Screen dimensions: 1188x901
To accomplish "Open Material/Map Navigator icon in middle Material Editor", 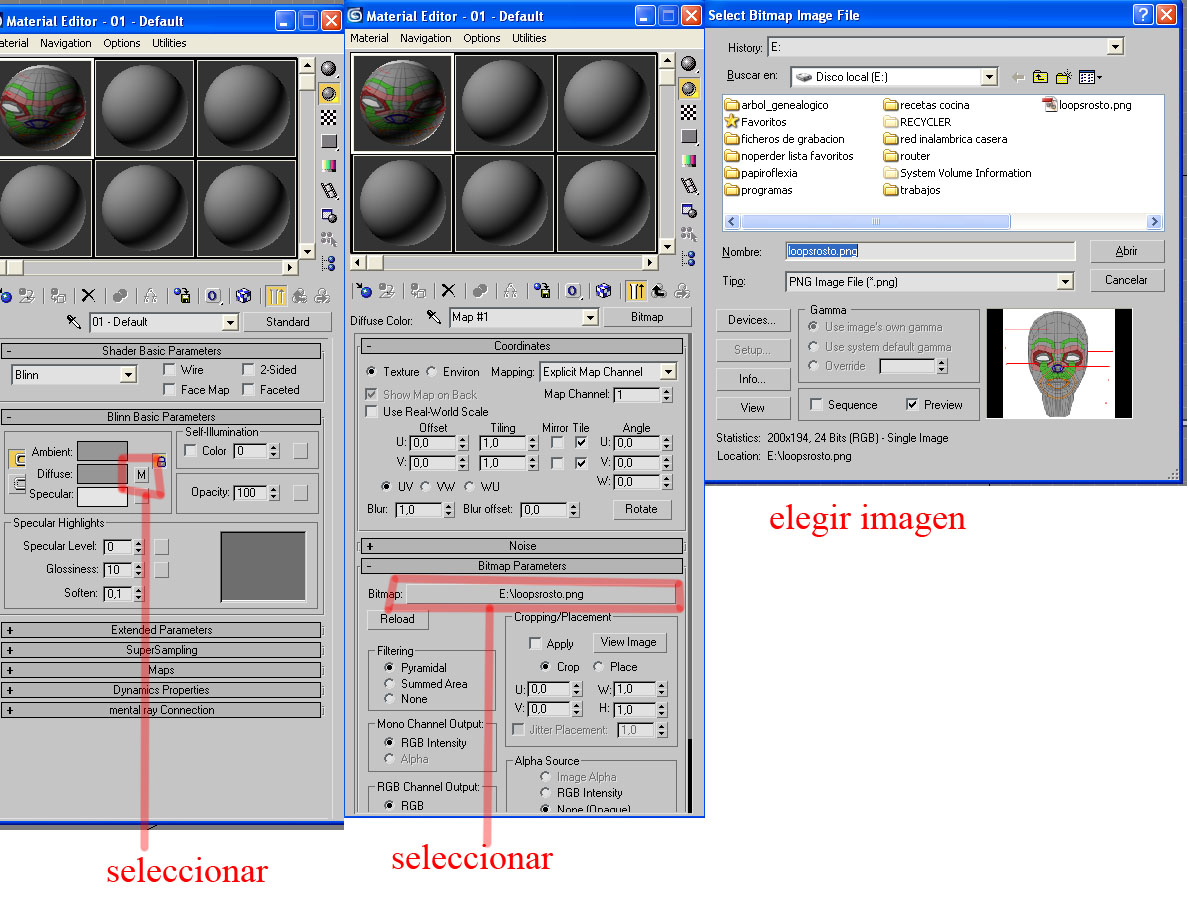I will tap(688, 258).
